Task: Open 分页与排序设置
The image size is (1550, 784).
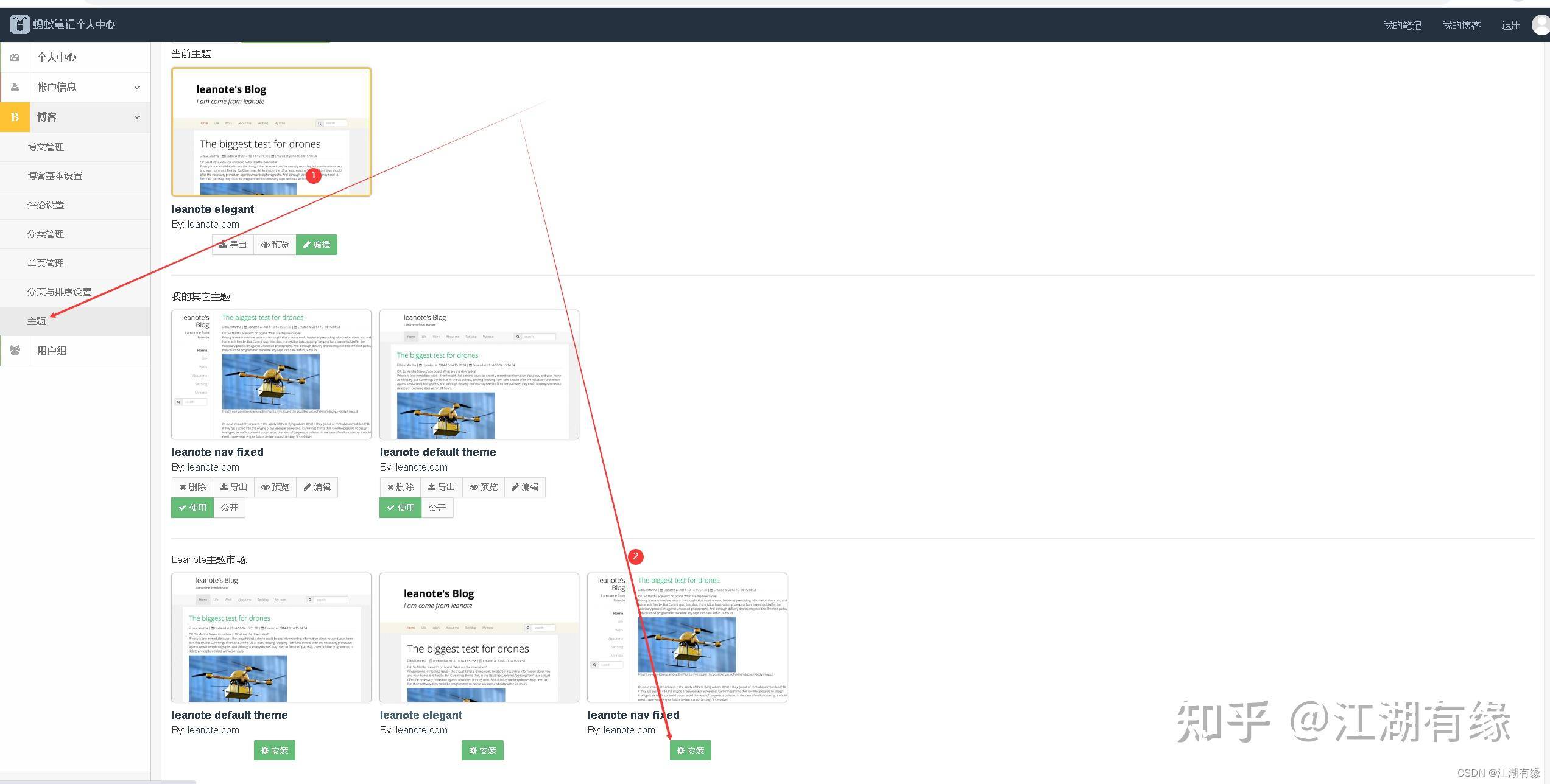Action: [59, 292]
